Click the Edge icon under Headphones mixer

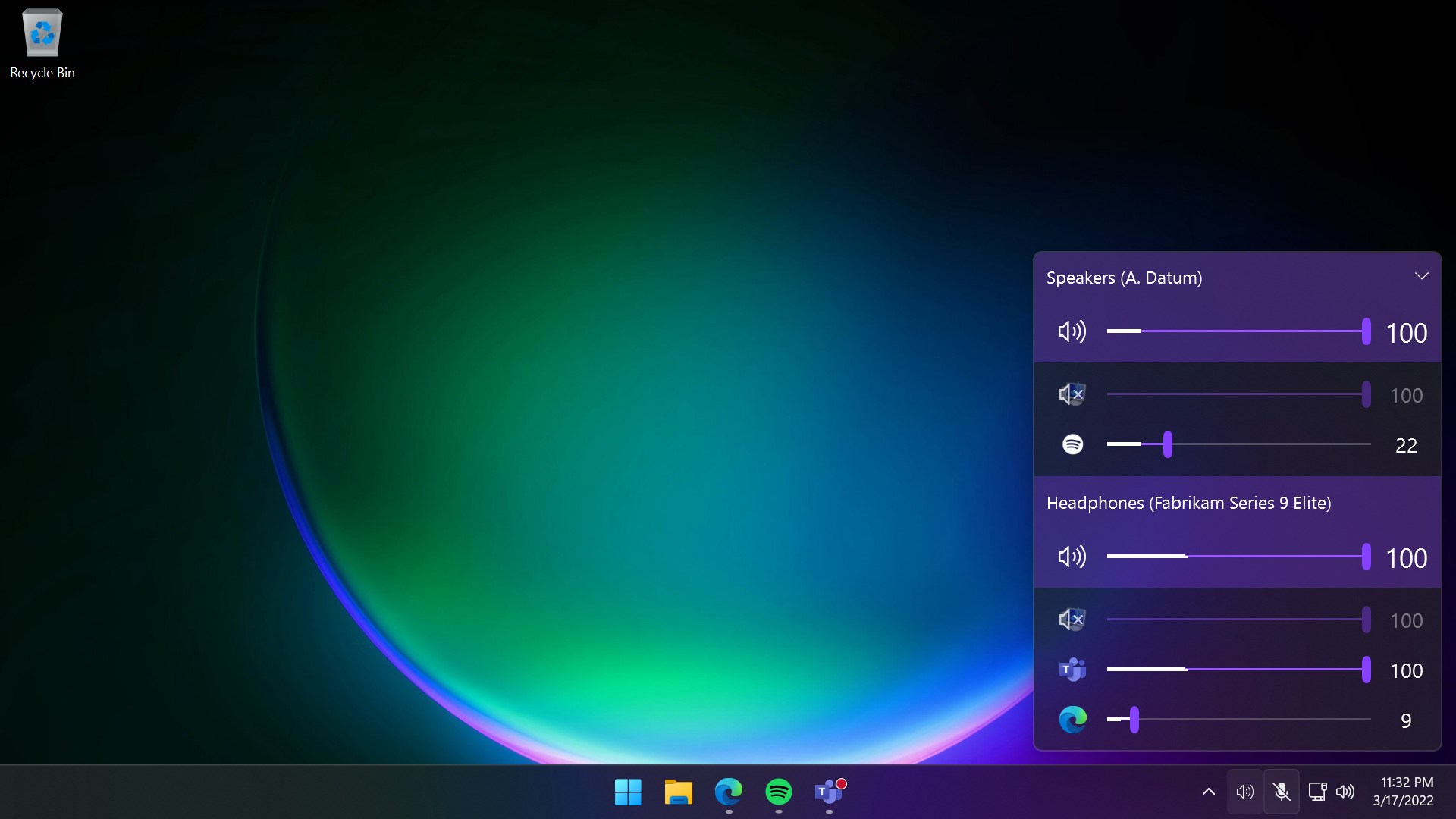pos(1072,720)
